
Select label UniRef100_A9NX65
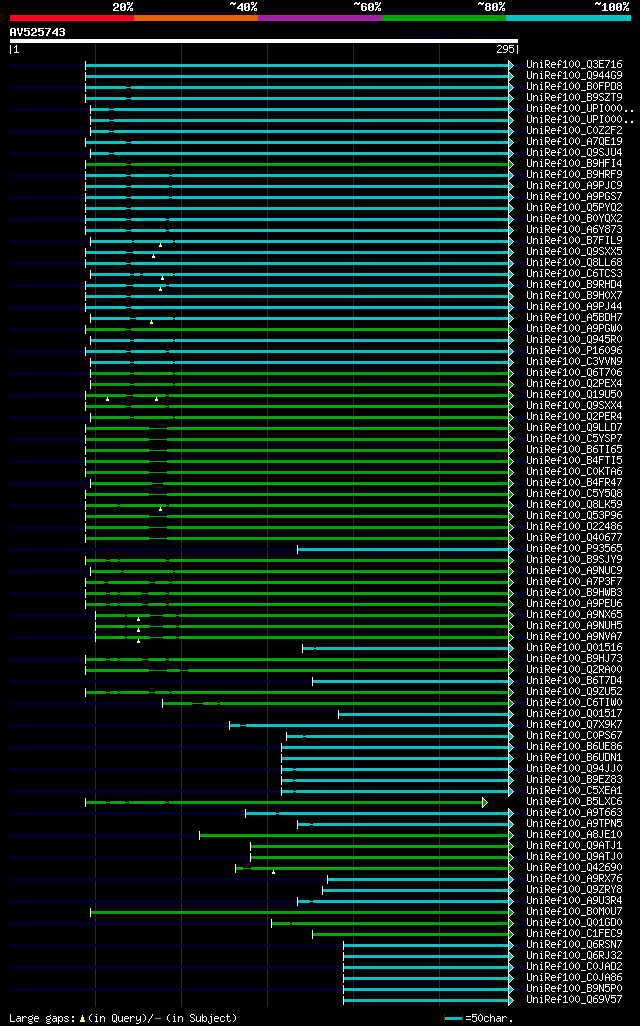tap(575, 614)
